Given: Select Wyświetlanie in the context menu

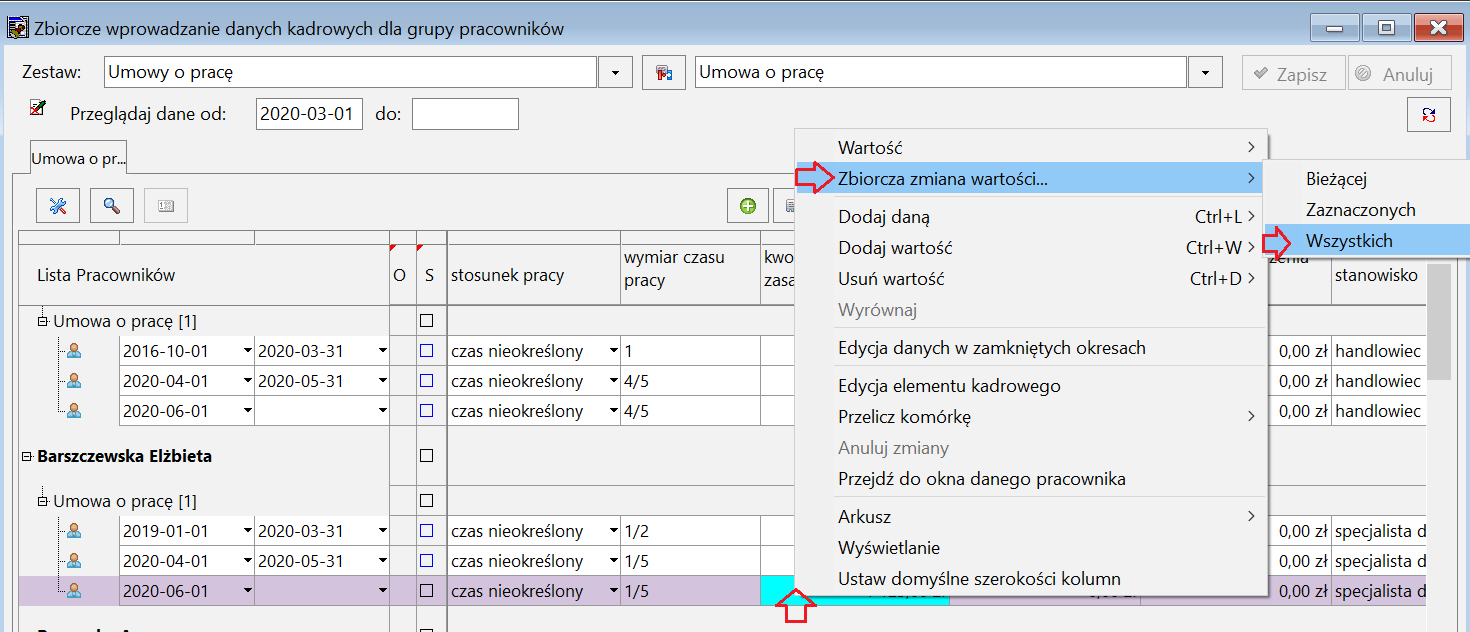Looking at the screenshot, I should 1030,548.
